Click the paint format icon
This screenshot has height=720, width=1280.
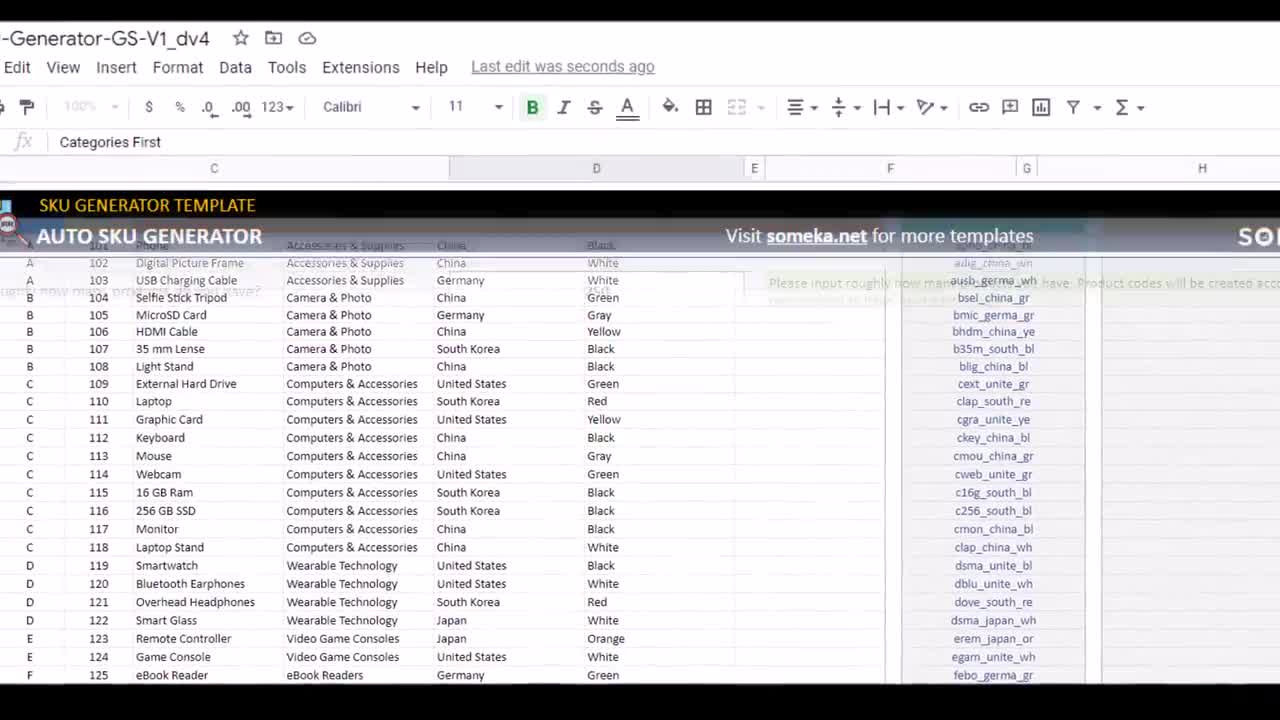[27, 107]
